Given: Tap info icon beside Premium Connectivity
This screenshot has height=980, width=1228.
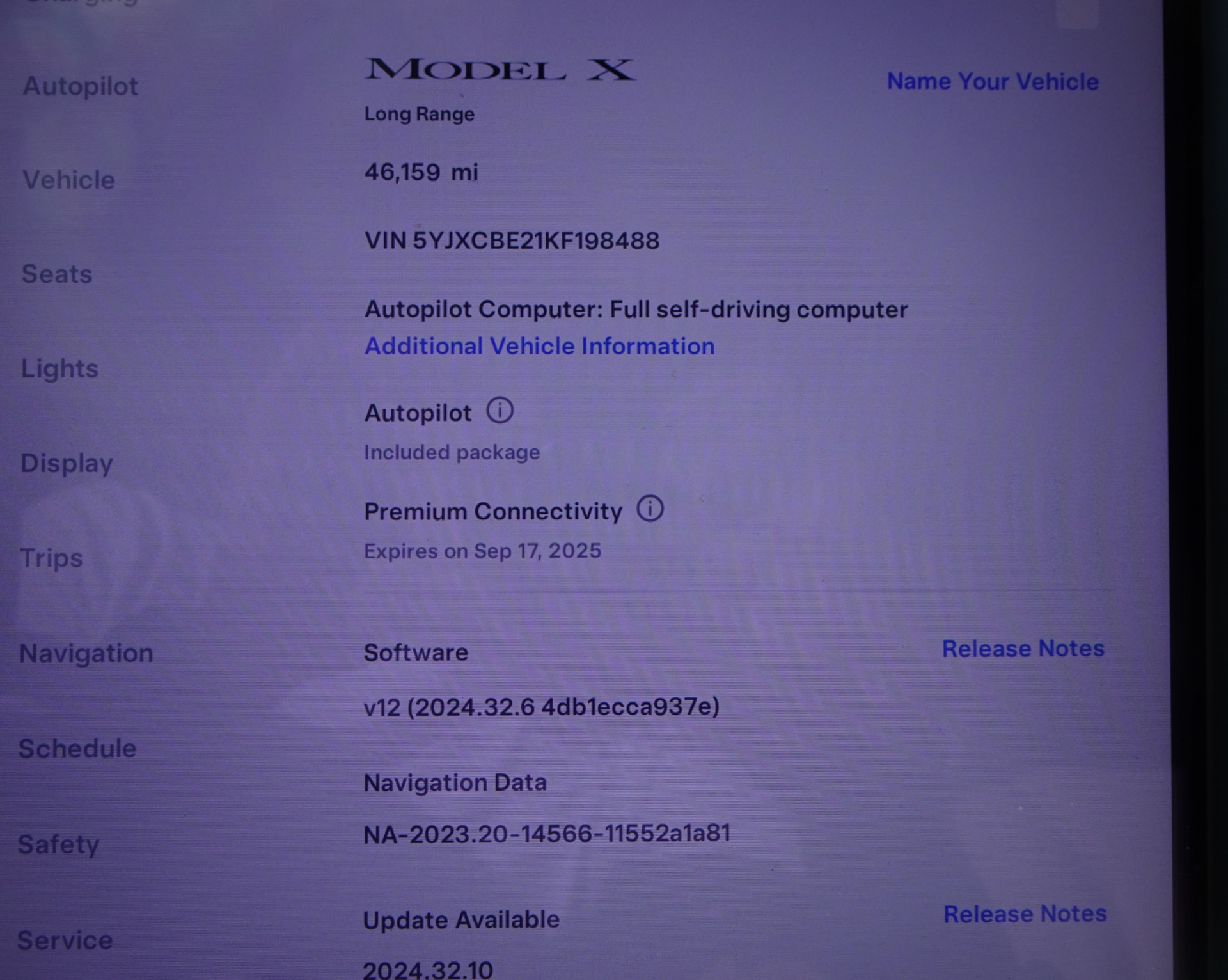Looking at the screenshot, I should (650, 509).
